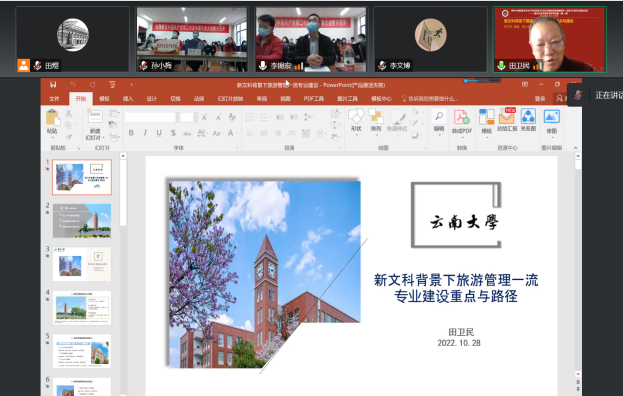This screenshot has width=623, height=396.
Task: Click the Undo arrow in the quick access toolbar
Action: [x=73, y=84]
